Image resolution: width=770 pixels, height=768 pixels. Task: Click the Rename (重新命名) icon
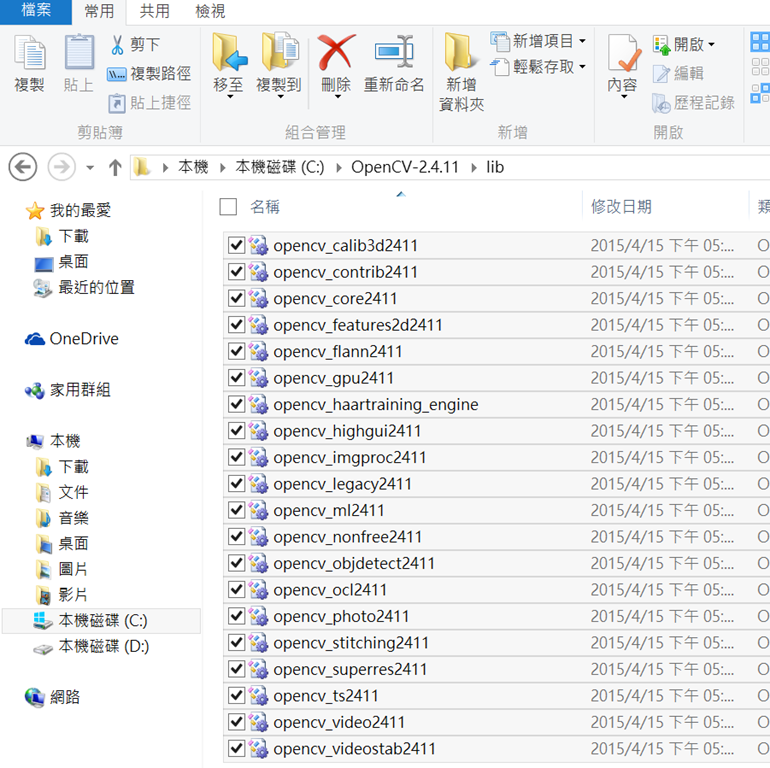coord(394,53)
